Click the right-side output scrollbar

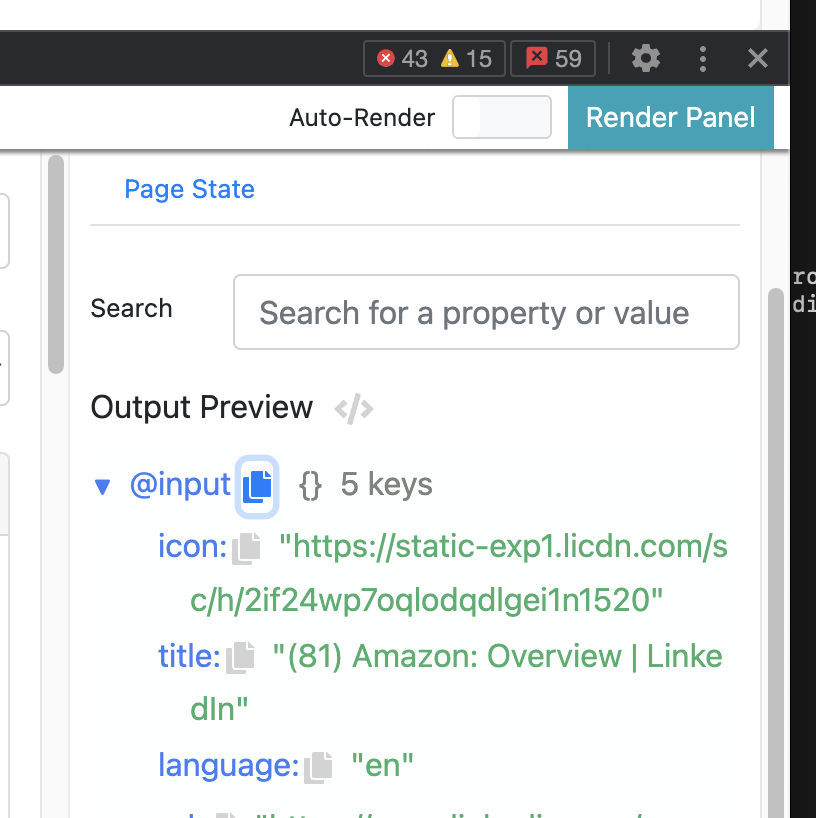[776, 553]
